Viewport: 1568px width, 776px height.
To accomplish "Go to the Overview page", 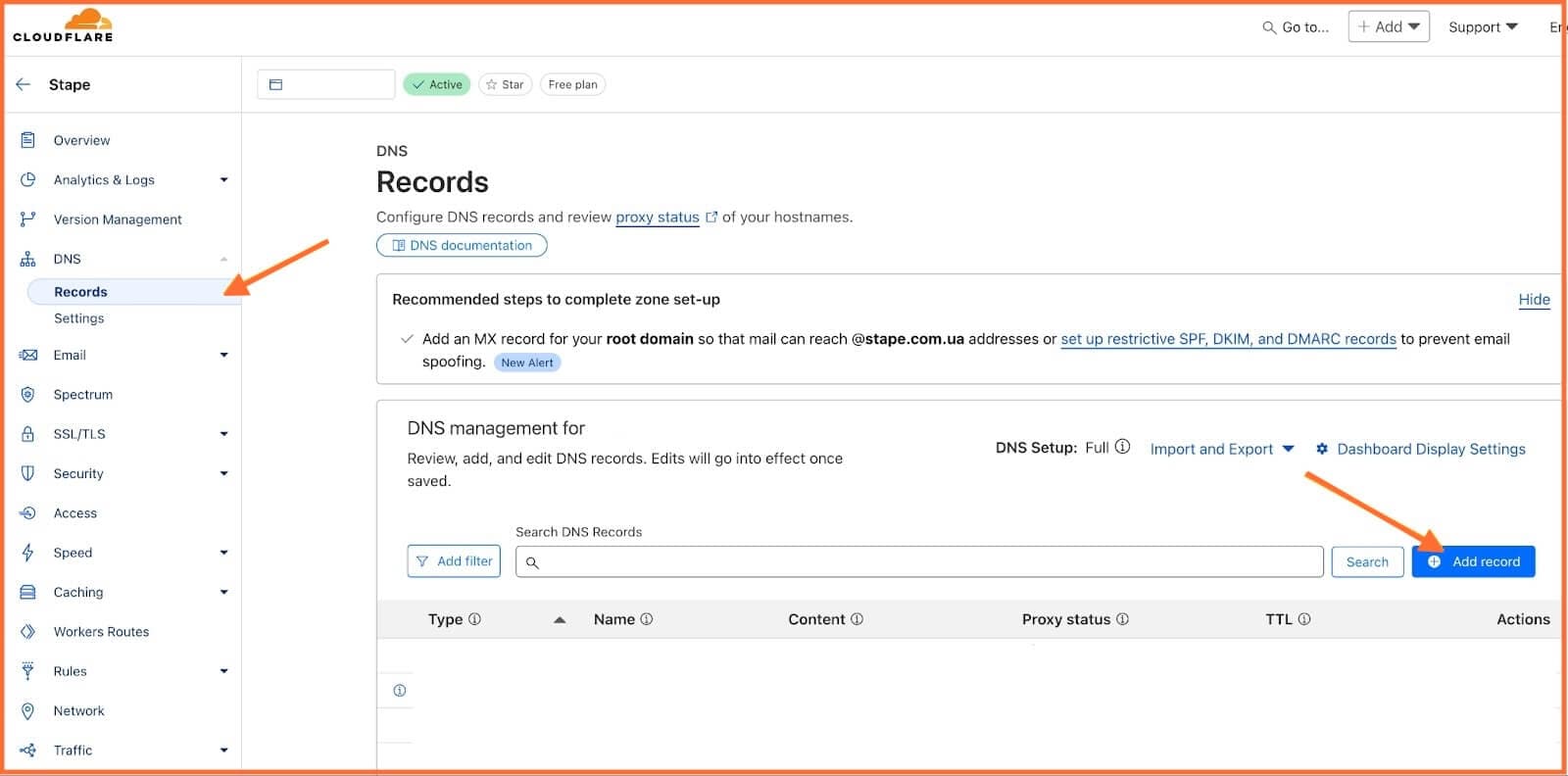I will tap(81, 140).
